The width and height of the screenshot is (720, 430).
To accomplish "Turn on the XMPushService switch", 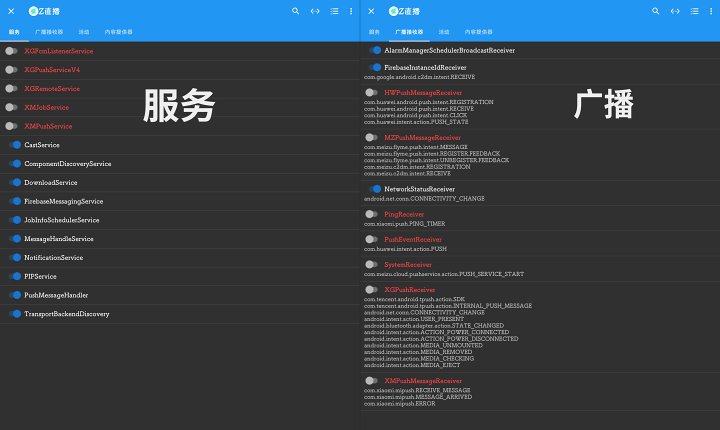I will [11, 126].
